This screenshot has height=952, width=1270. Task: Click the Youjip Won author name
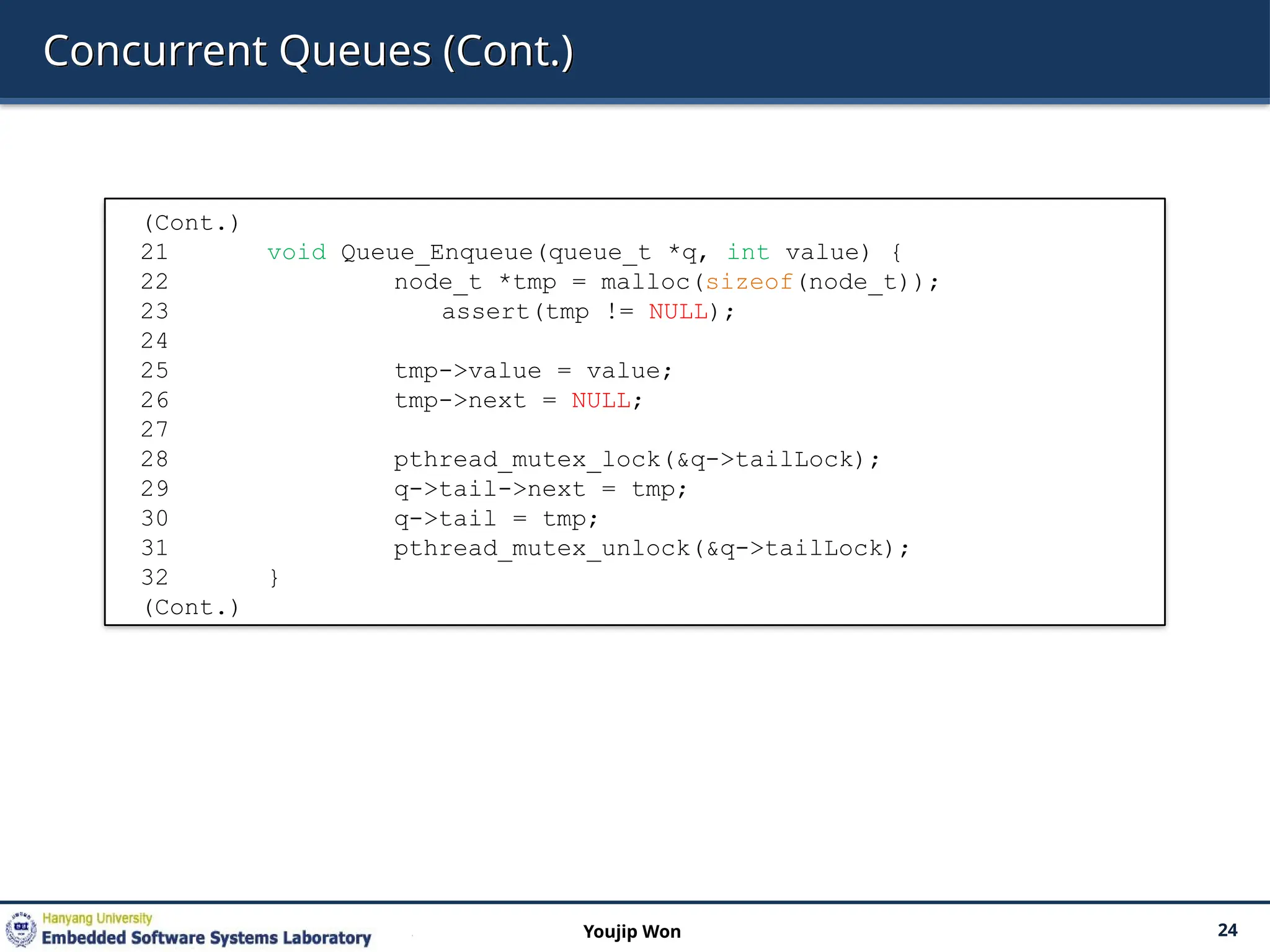(x=631, y=932)
